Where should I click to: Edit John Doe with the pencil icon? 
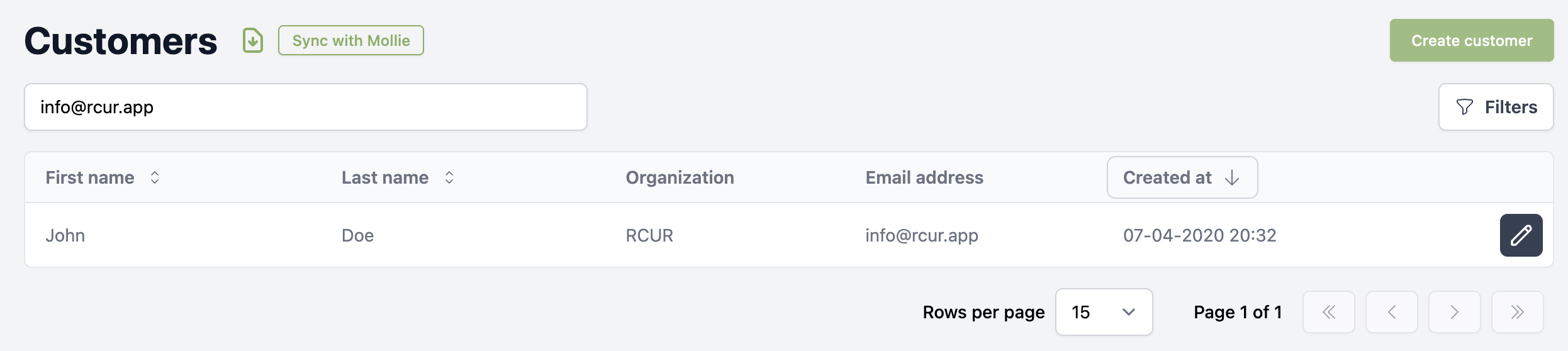[x=1521, y=235]
